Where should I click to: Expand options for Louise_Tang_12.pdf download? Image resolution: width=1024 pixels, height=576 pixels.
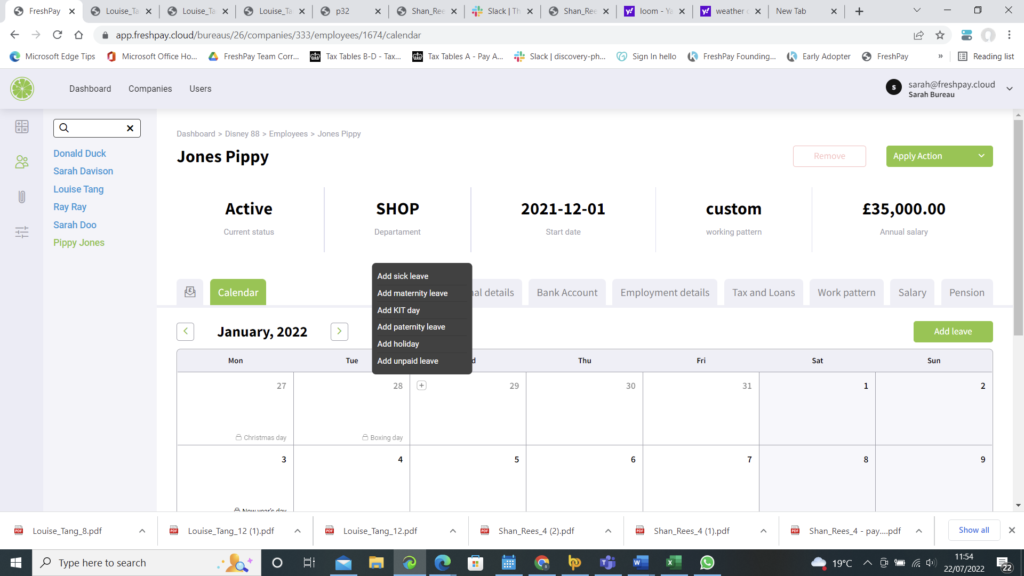[453, 531]
